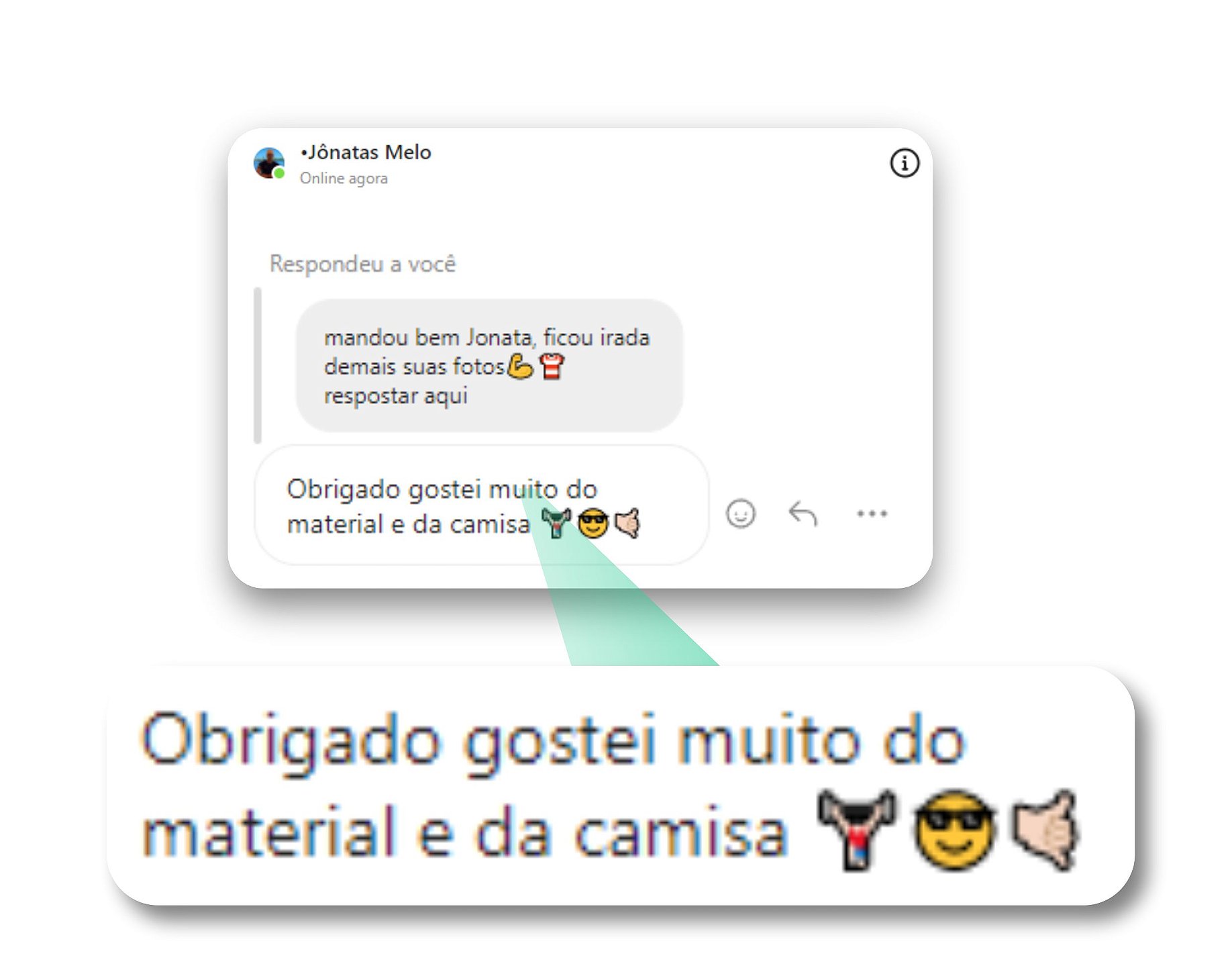The height and width of the screenshot is (972, 1232).
Task: Select the 'Obrigado gostei muito' message bubble
Action: click(481, 505)
